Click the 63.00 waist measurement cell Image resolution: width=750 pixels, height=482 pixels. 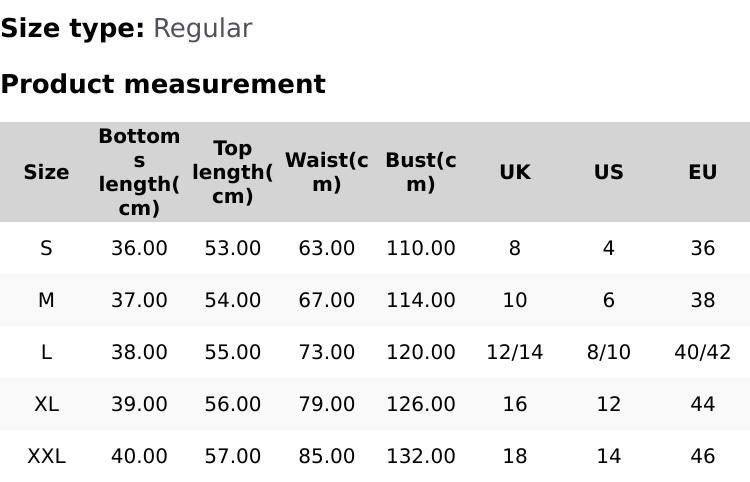(x=326, y=248)
